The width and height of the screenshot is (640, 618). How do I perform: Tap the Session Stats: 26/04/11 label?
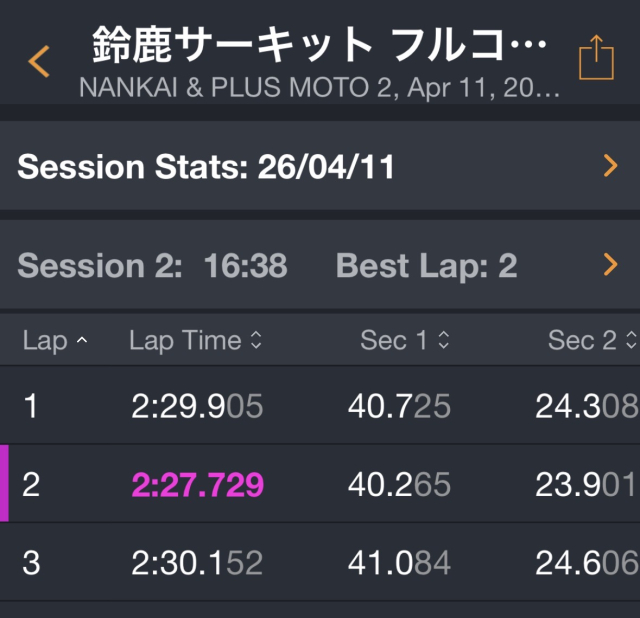(x=206, y=167)
